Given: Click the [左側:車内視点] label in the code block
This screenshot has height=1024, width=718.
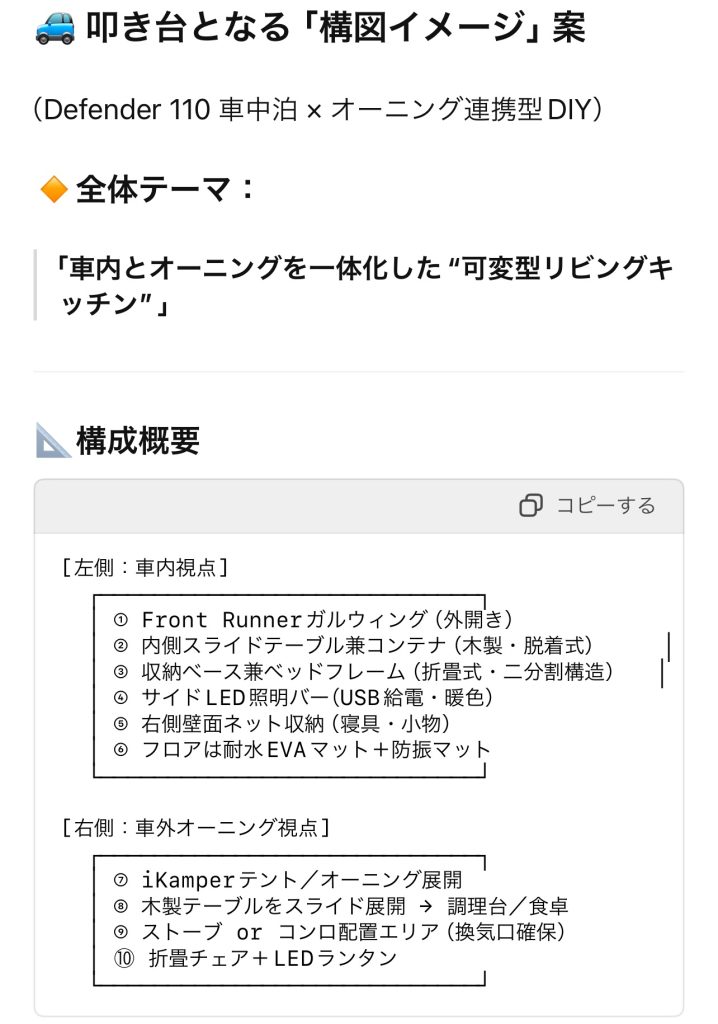Looking at the screenshot, I should point(145,568).
